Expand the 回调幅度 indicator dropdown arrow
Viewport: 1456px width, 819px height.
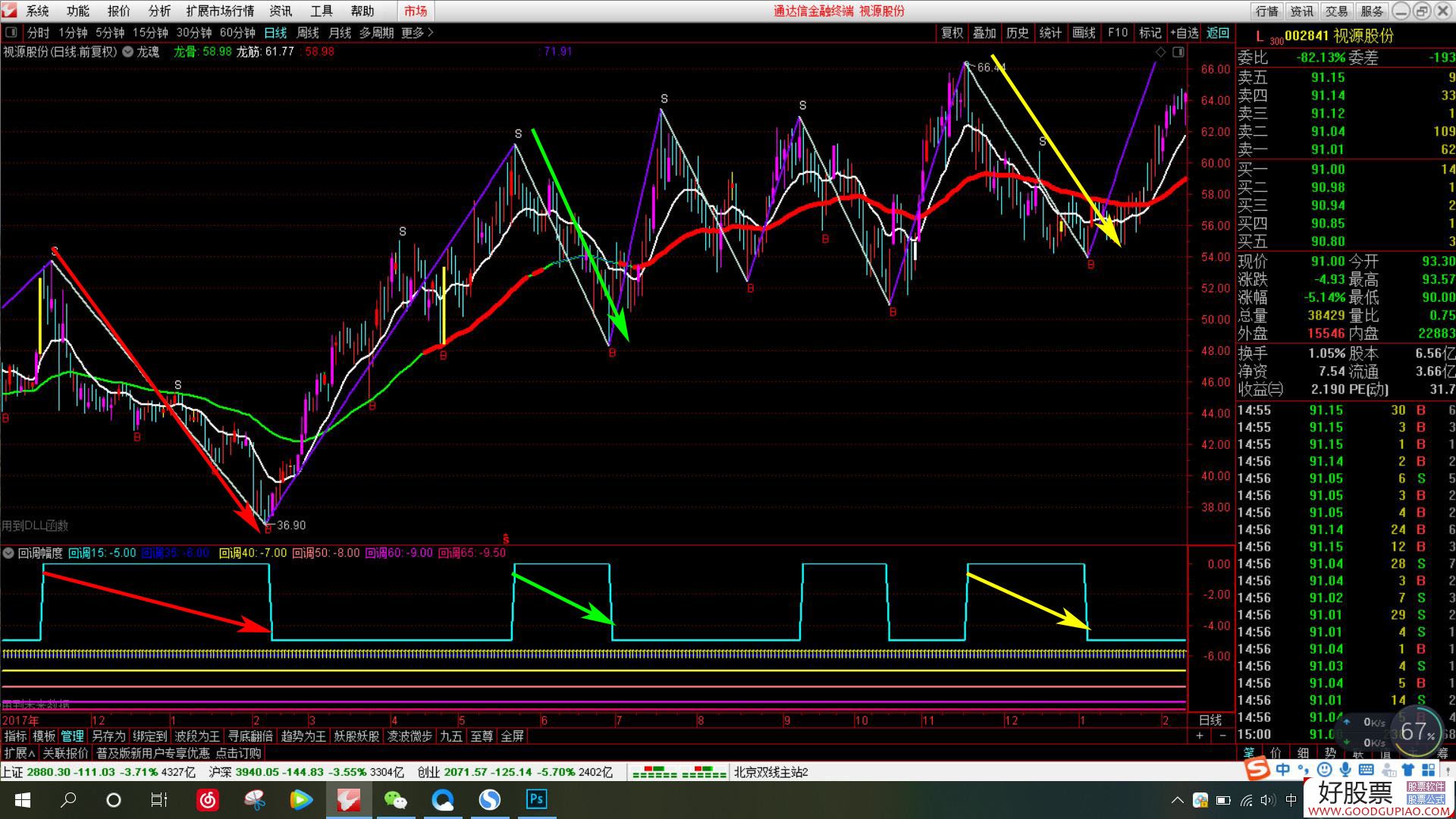coord(8,553)
